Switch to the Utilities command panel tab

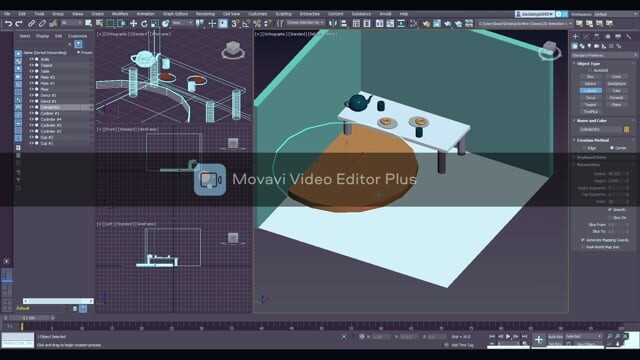(x=629, y=37)
